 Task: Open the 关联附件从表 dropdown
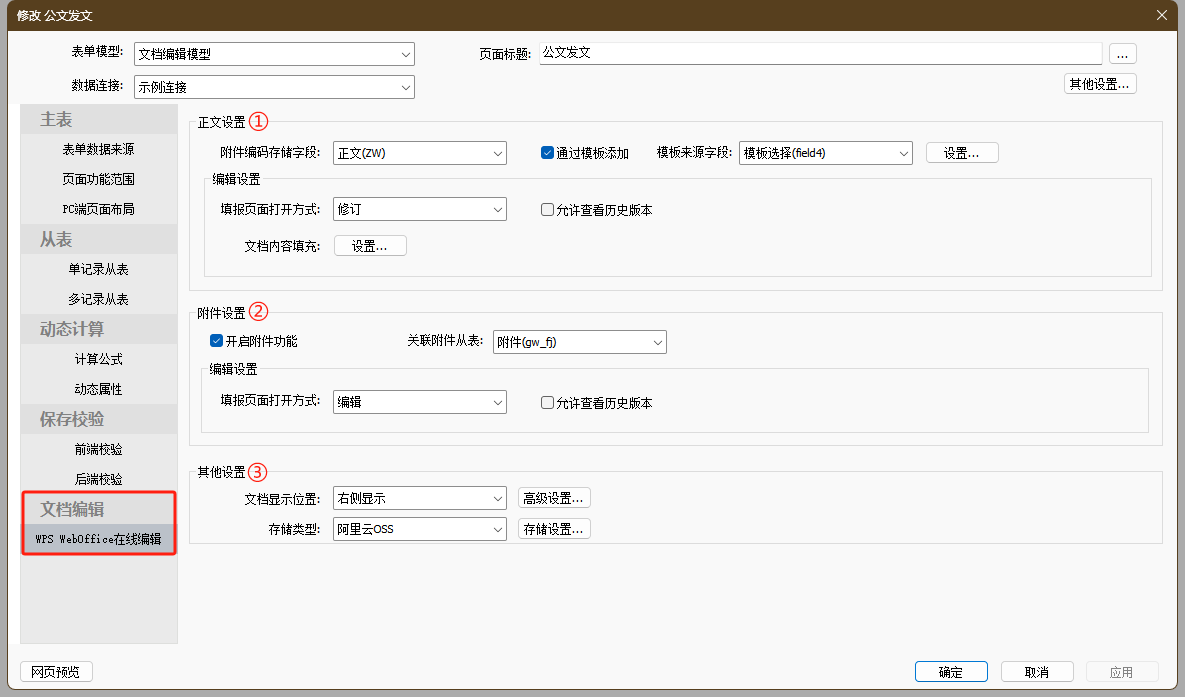580,342
